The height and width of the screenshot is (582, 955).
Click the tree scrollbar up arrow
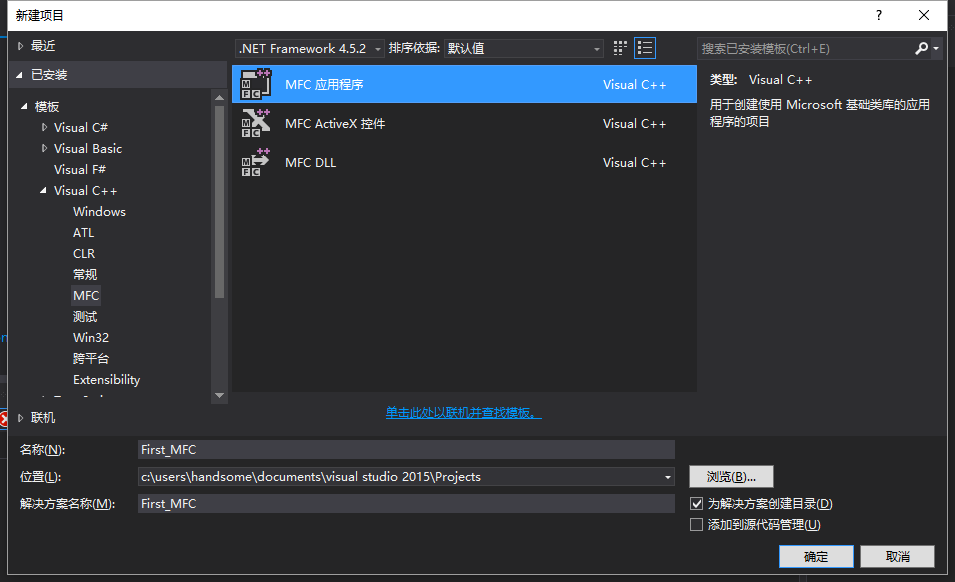click(220, 97)
